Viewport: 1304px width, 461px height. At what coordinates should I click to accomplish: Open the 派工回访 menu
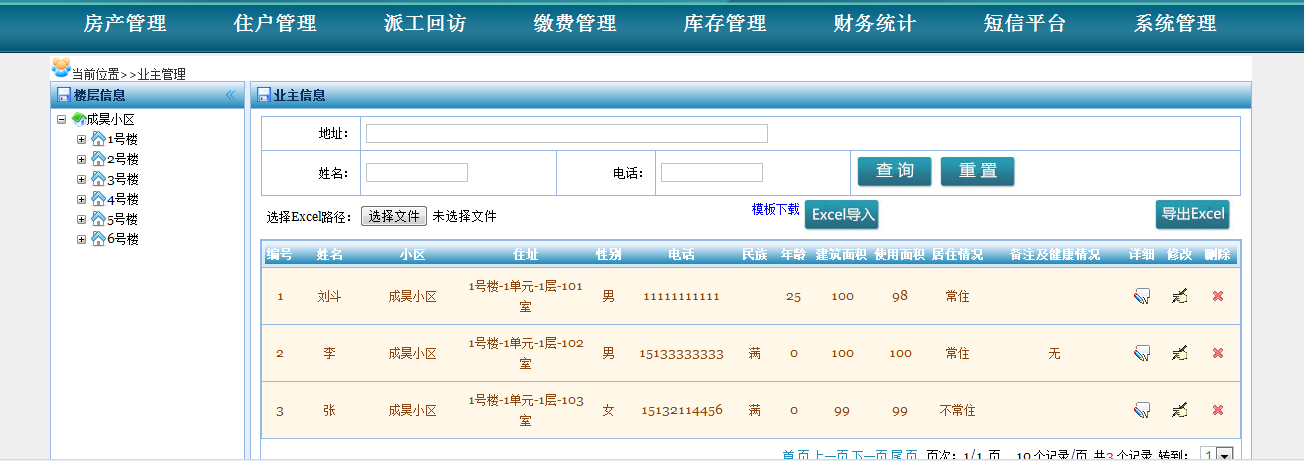tap(425, 24)
